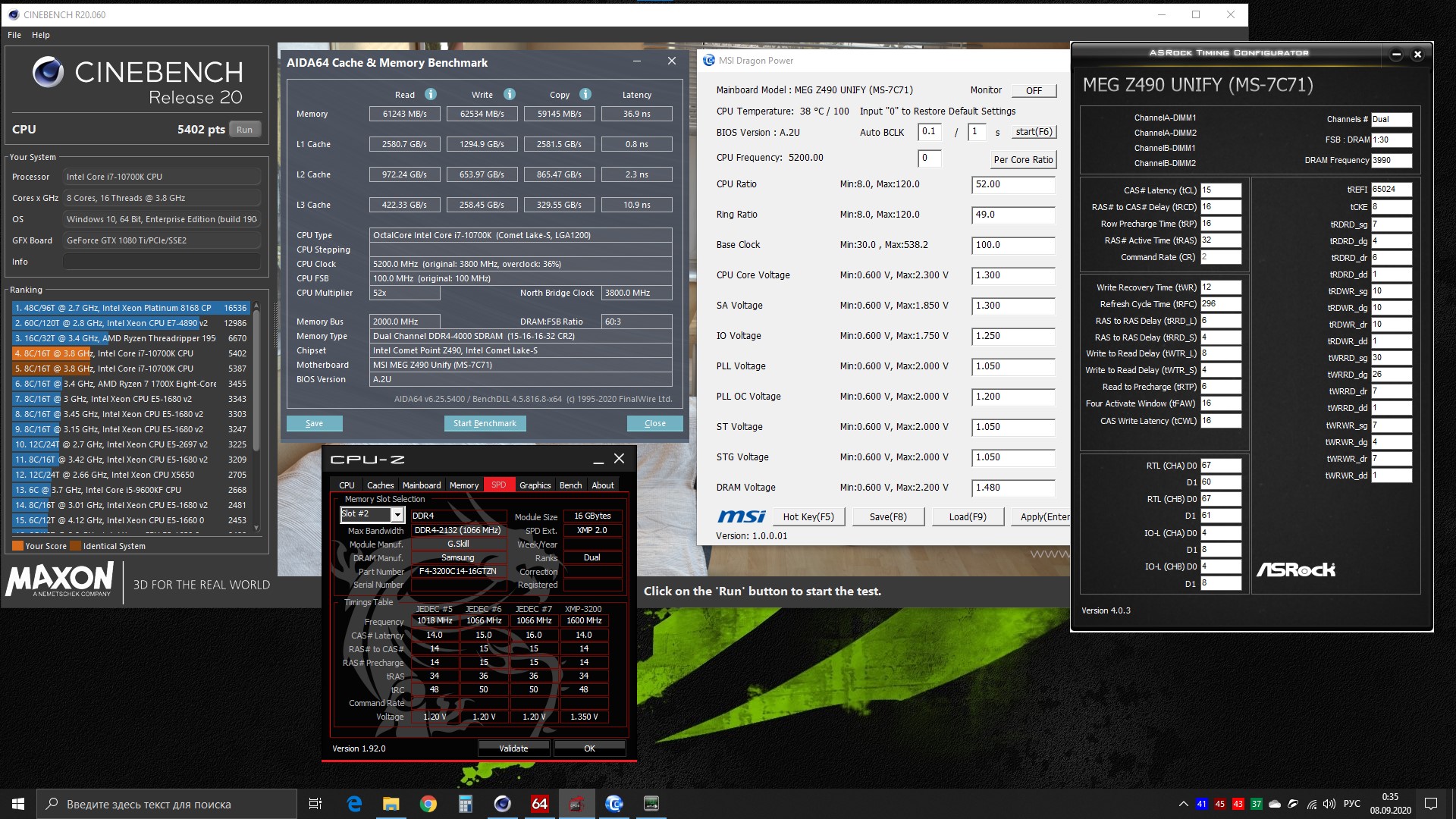Open File Explorer from the taskbar
This screenshot has width=1456, height=819.
coord(391,804)
